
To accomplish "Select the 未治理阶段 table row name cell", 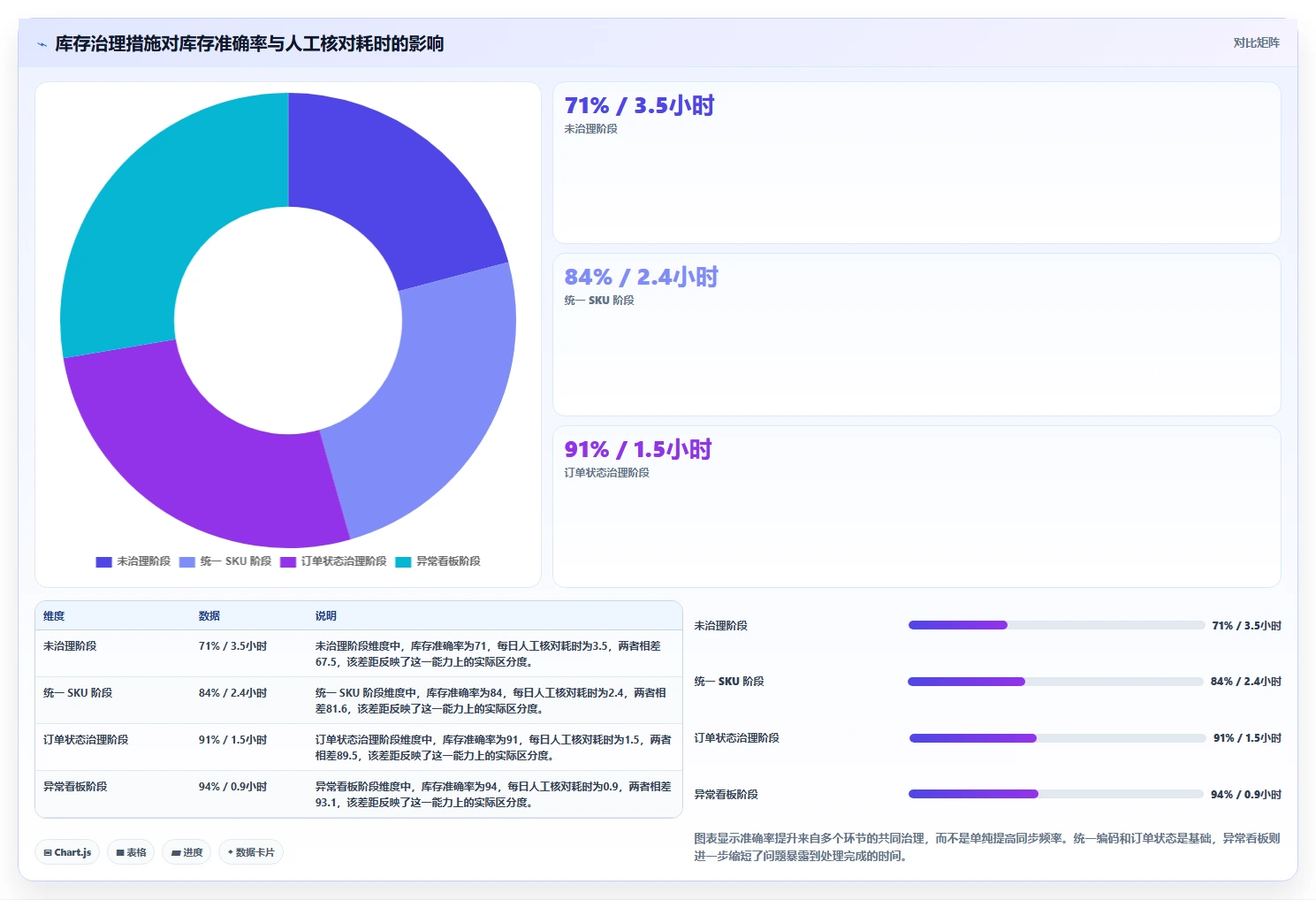I will point(70,646).
